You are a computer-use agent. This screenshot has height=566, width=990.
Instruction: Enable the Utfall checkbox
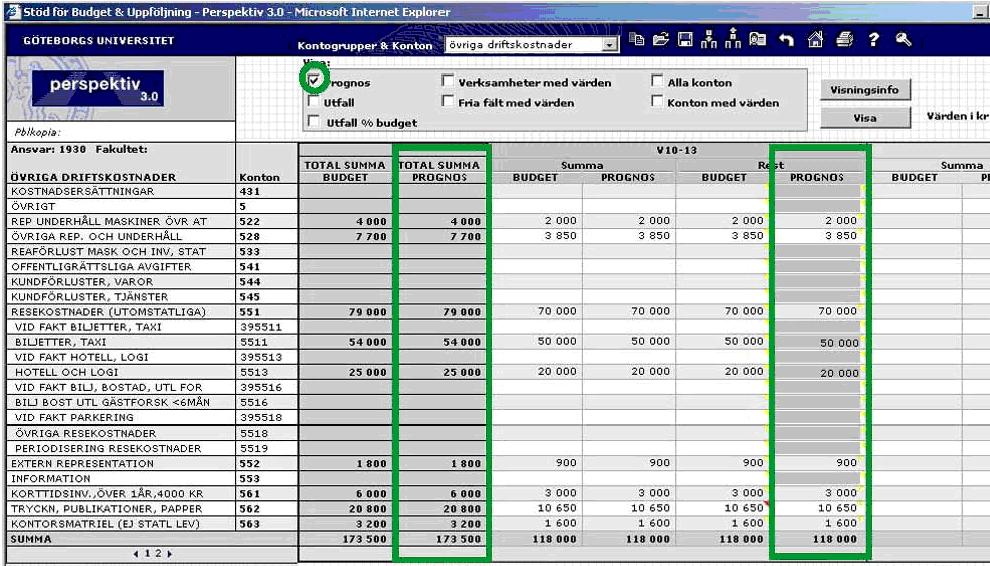click(x=313, y=101)
